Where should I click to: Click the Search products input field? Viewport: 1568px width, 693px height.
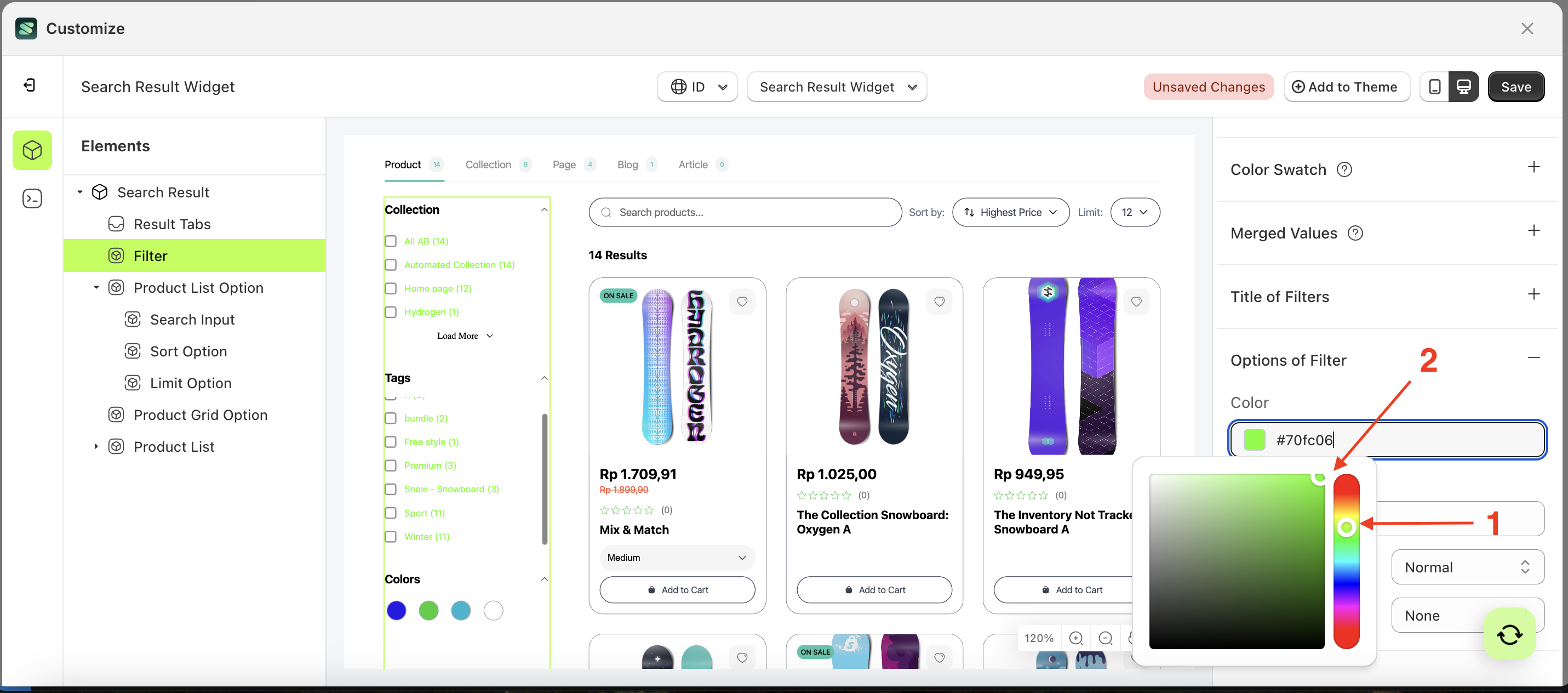pyautogui.click(x=745, y=212)
